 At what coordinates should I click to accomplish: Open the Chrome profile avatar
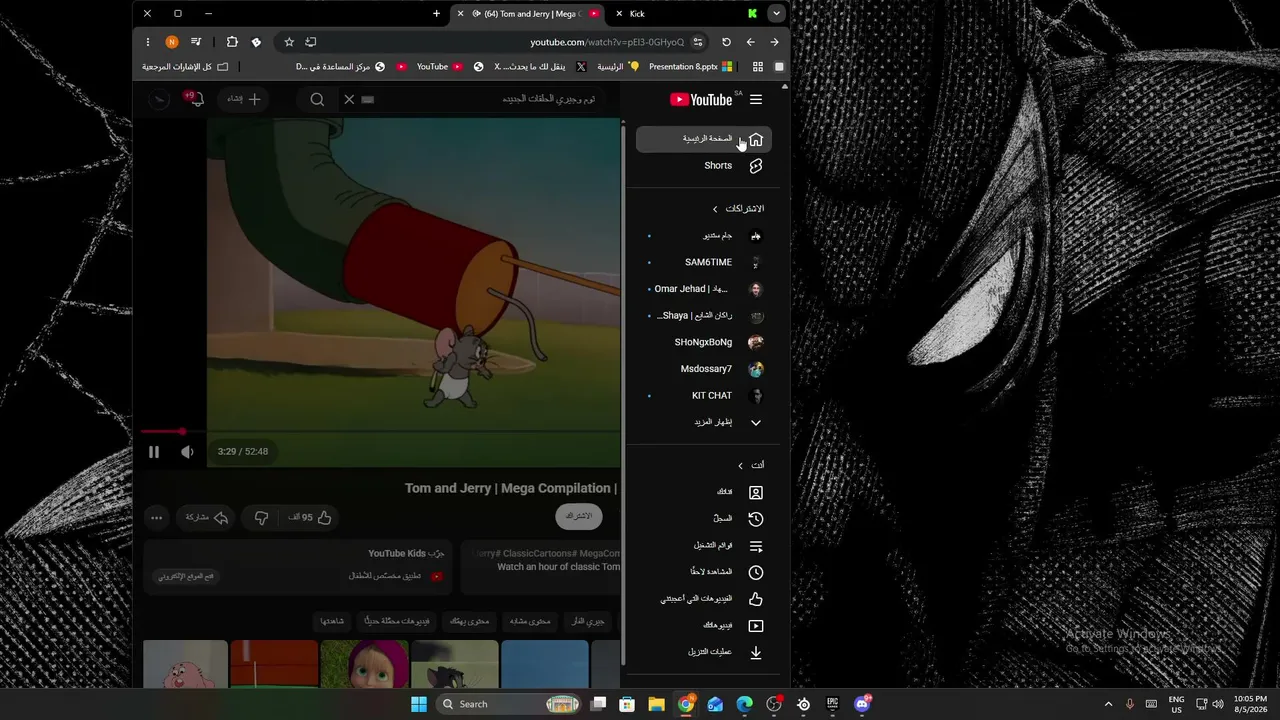[171, 42]
